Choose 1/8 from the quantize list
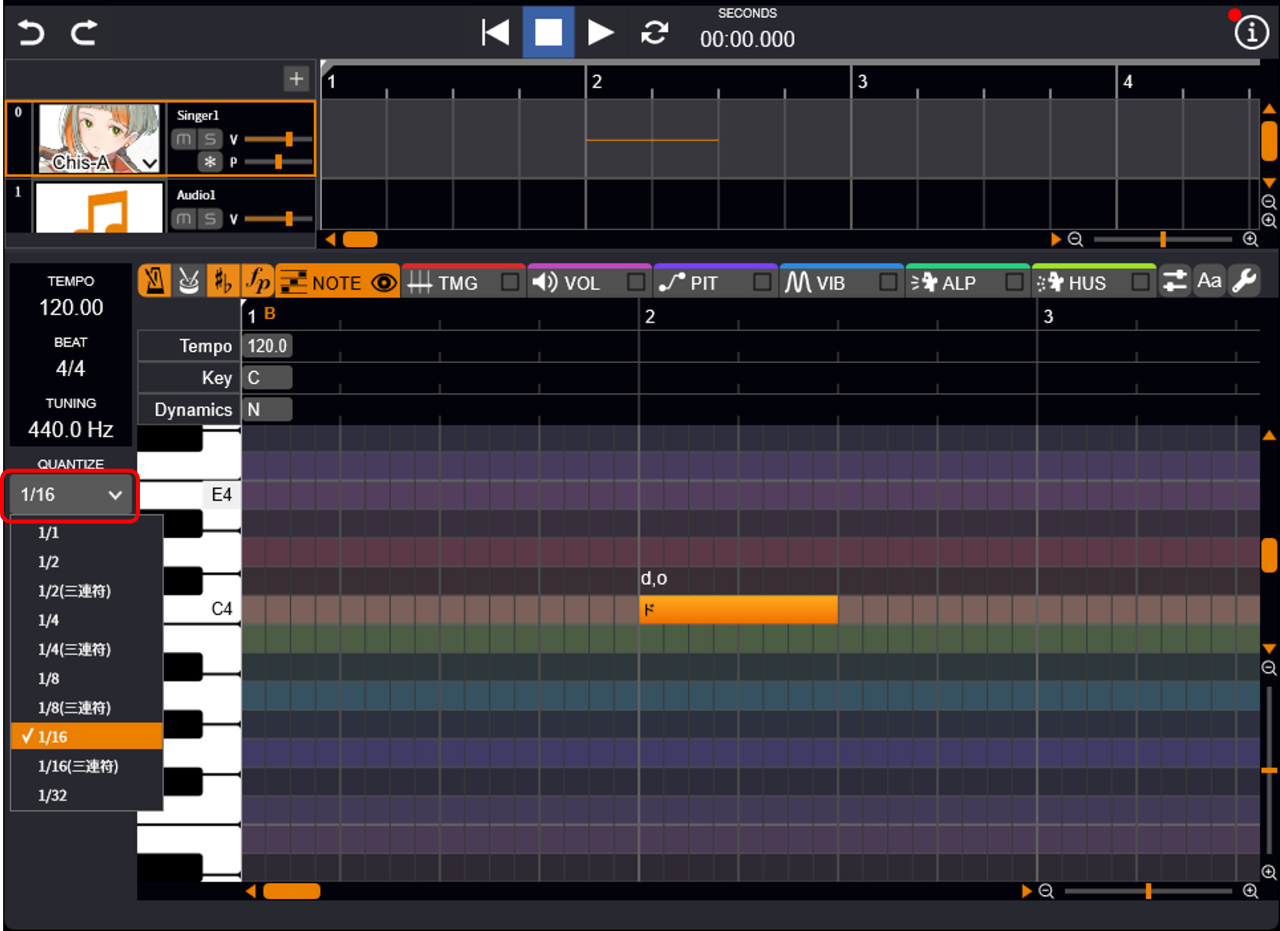This screenshot has height=931, width=1280. 49,679
